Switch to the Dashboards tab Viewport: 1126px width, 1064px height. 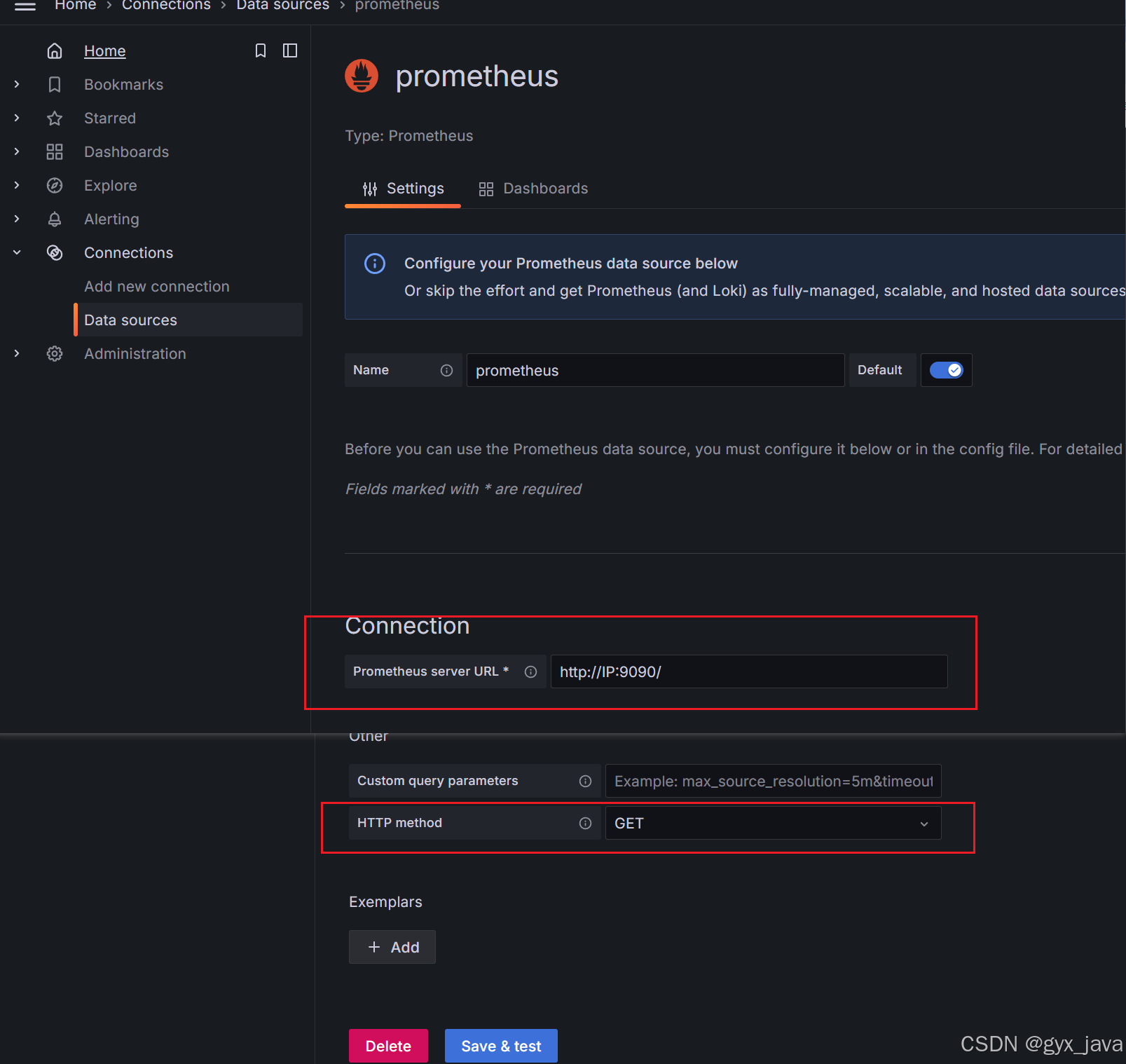click(x=533, y=189)
